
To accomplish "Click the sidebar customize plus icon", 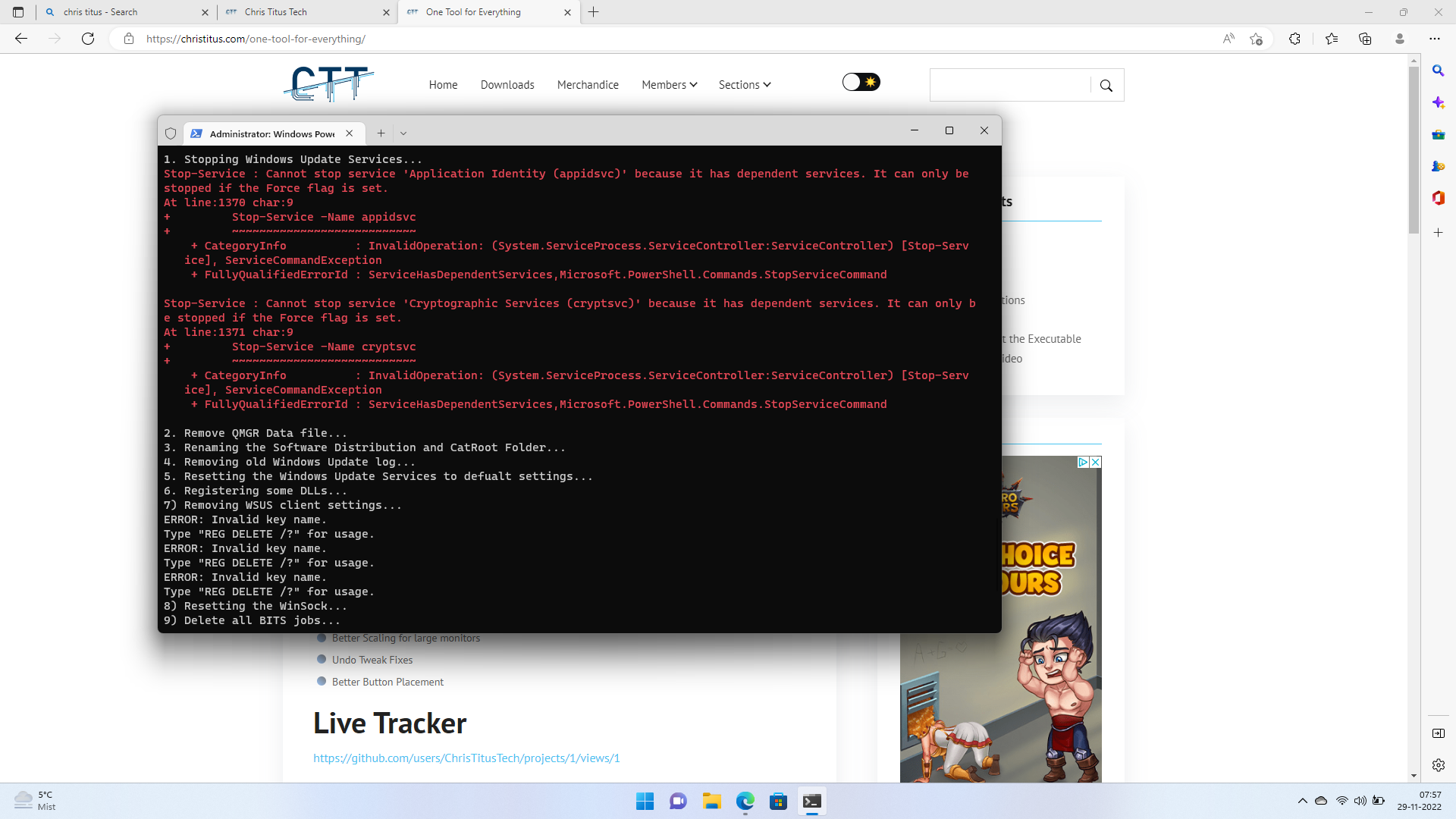I will (1439, 233).
